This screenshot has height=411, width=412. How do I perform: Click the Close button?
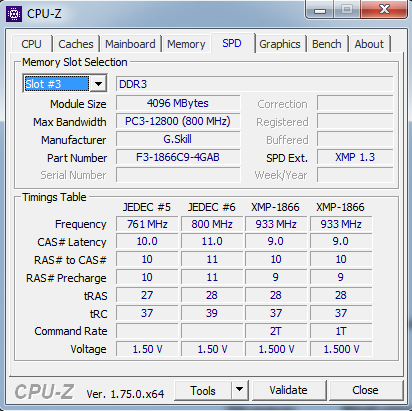(366, 390)
